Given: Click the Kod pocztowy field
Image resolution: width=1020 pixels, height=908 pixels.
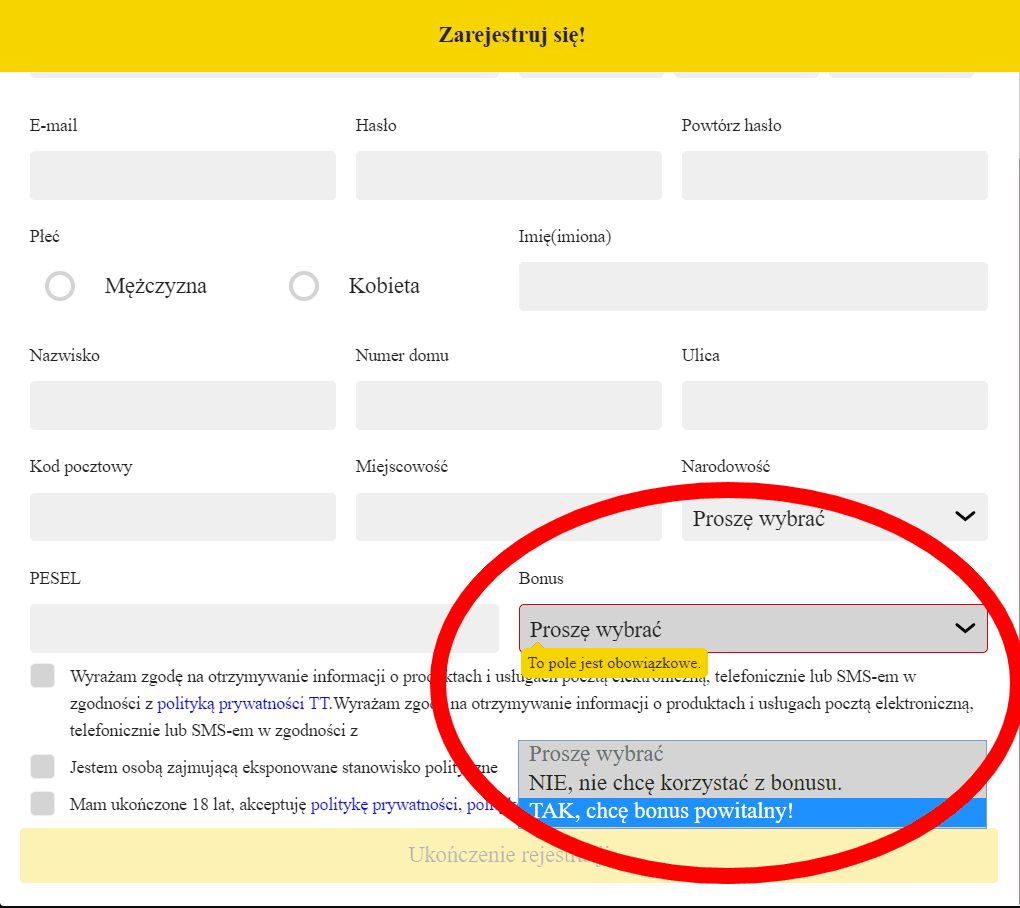Looking at the screenshot, I should click(x=183, y=517).
